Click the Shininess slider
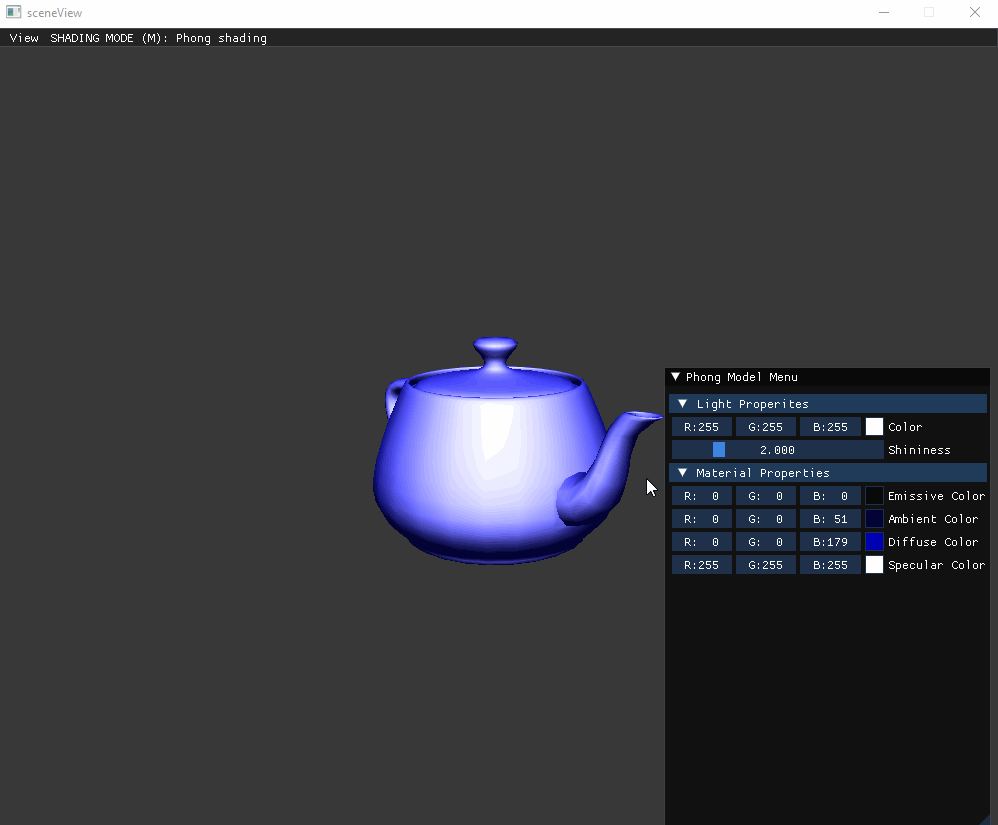 [x=777, y=450]
